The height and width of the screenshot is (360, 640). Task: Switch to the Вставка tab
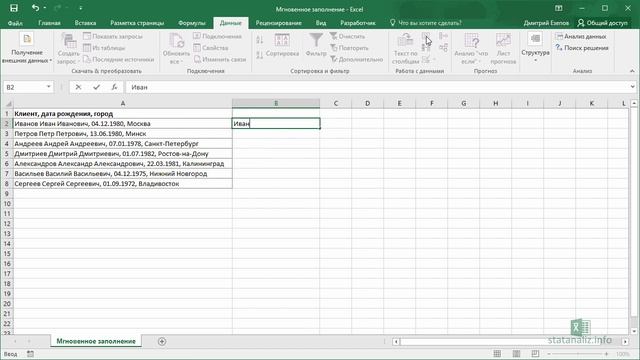click(x=85, y=23)
